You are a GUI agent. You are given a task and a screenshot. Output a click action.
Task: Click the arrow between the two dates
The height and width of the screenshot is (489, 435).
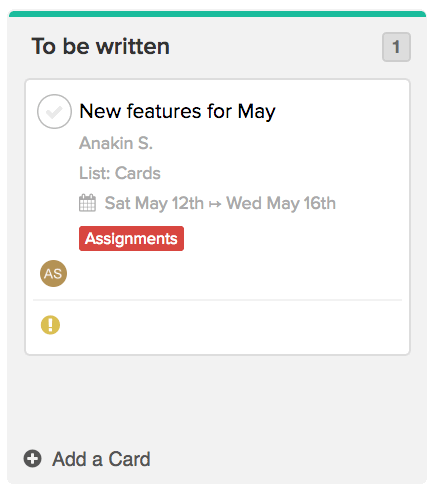pyautogui.click(x=215, y=204)
